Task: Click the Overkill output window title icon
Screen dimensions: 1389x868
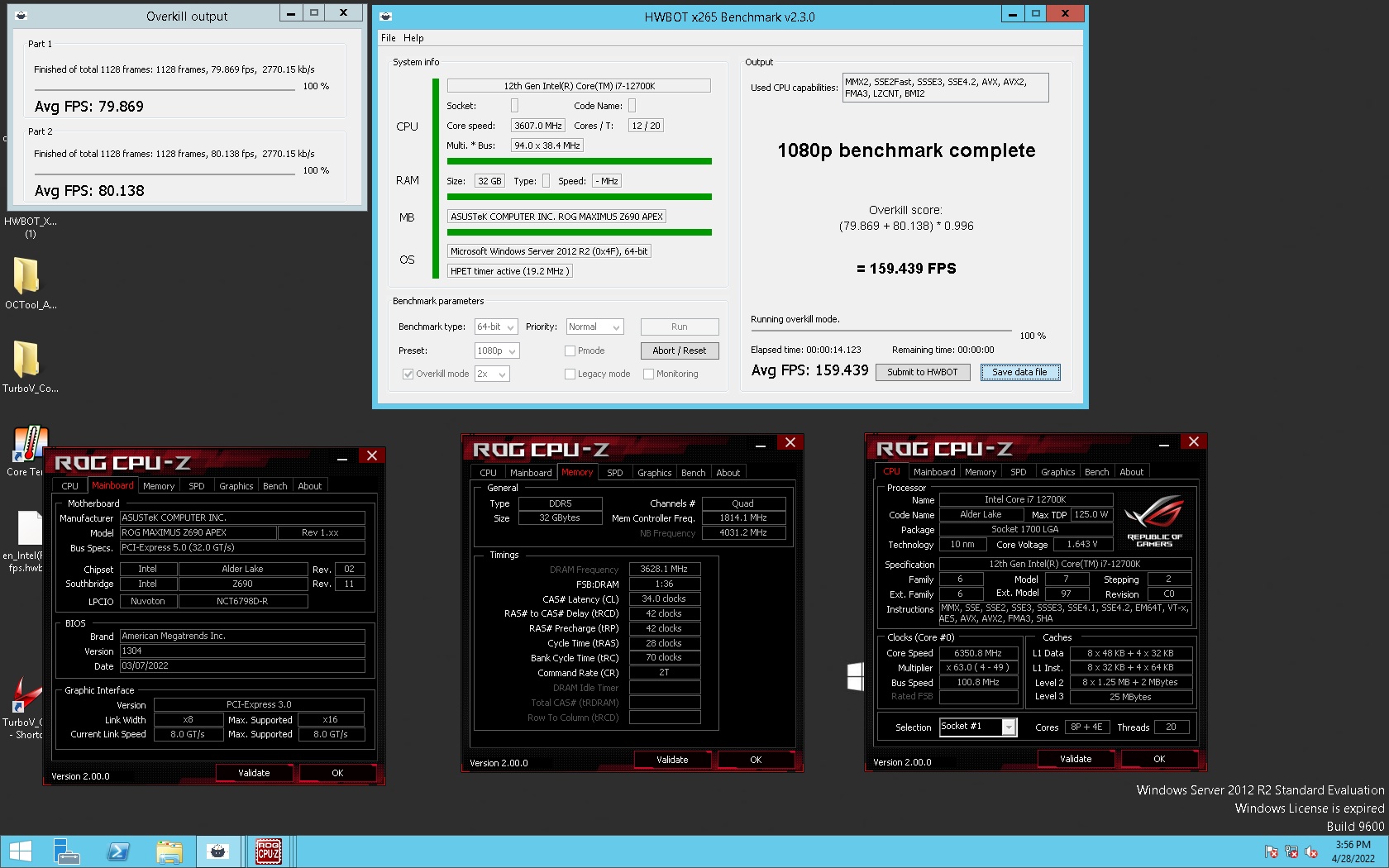Action: [x=21, y=16]
